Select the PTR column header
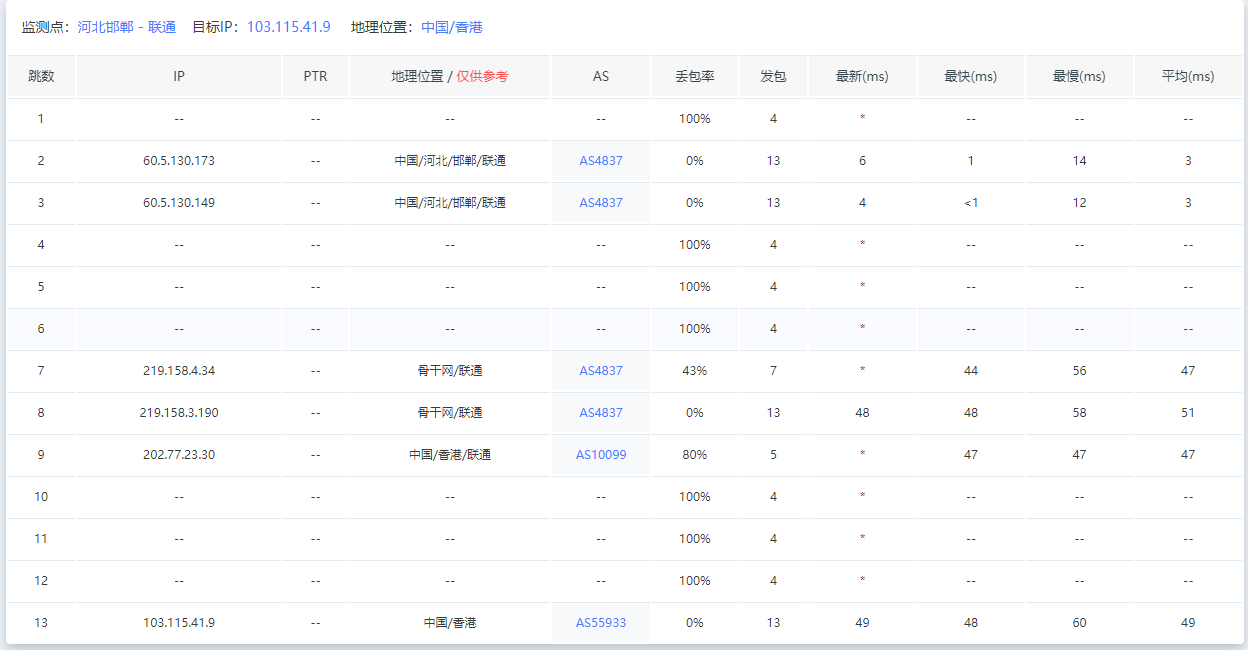Viewport: 1248px width, 650px height. click(315, 77)
